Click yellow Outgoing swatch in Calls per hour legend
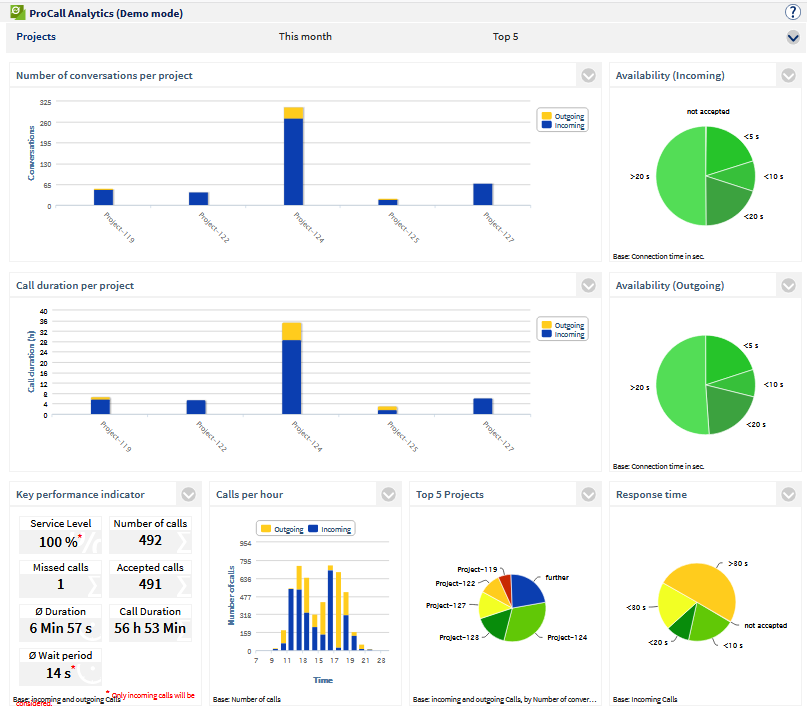Viewport: 807px width, 715px height. 266,529
